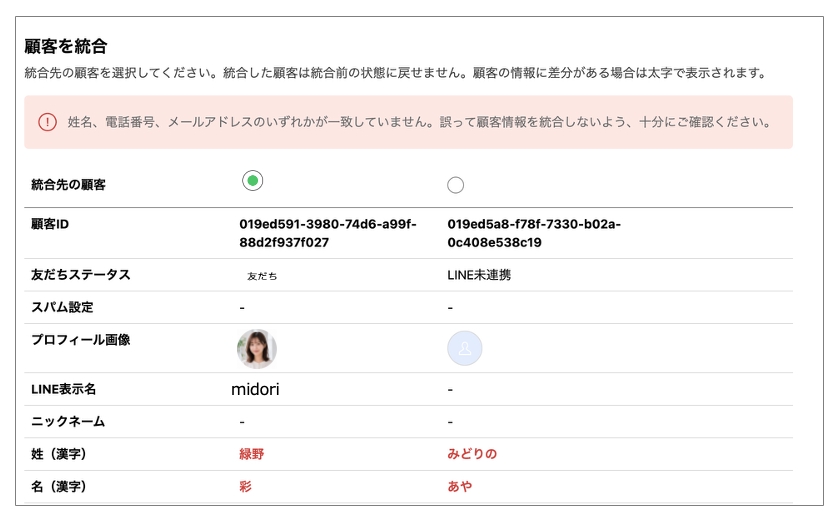Click the 顧客を統合 heading
The height and width of the screenshot is (518, 839).
coord(66,46)
